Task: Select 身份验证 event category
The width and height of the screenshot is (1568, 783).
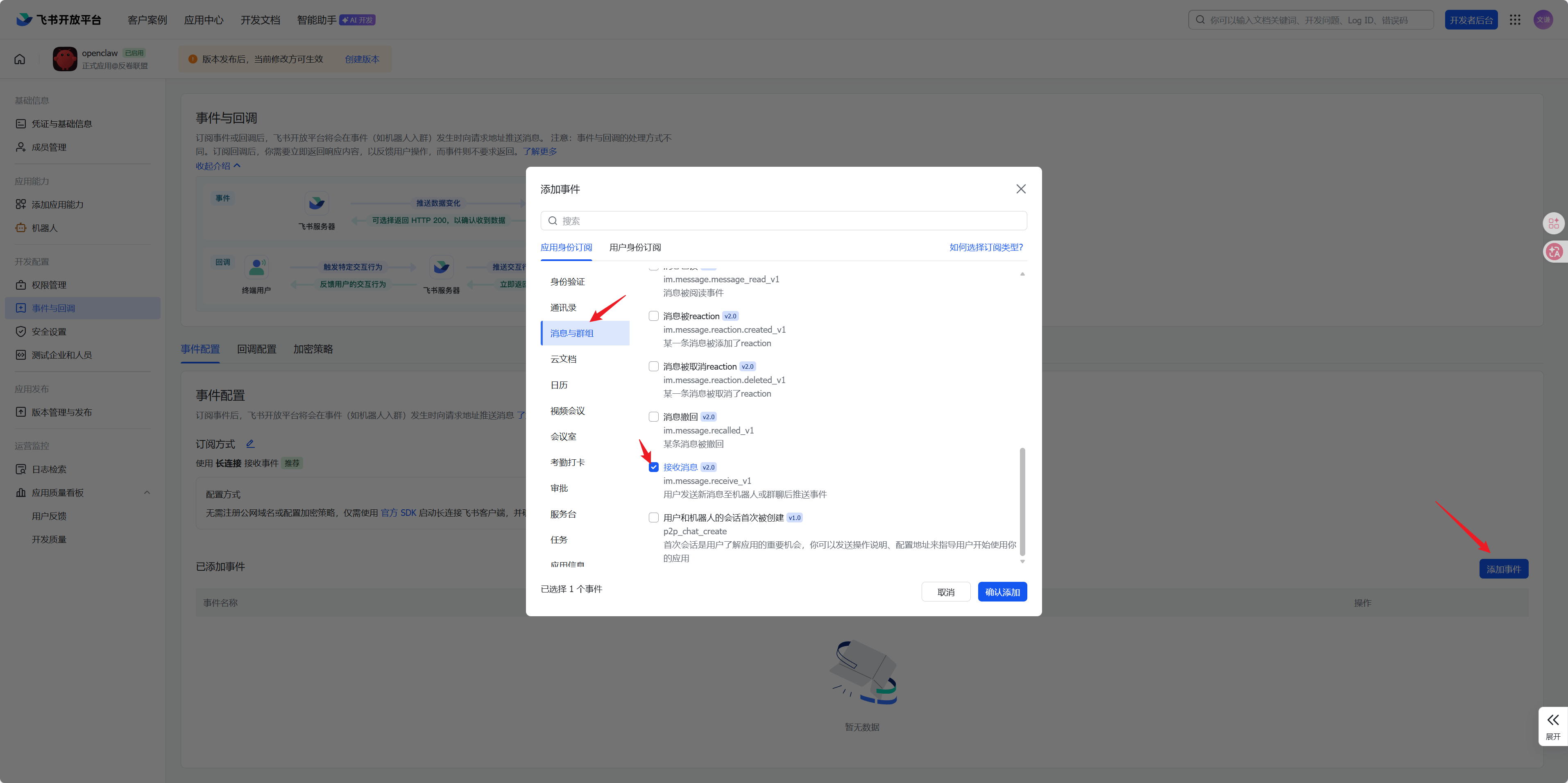Action: click(x=585, y=282)
